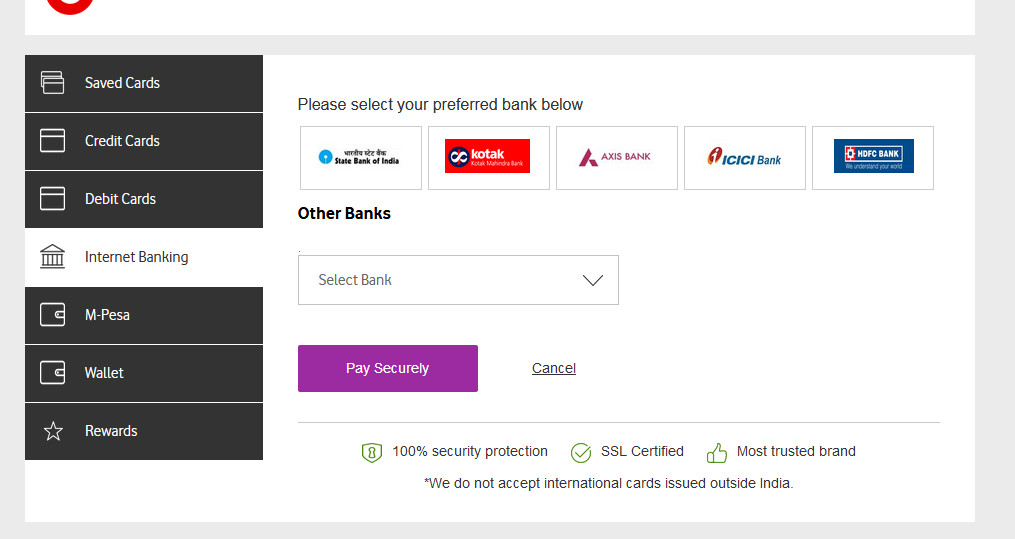Click the Select Bank chevron arrow

tap(593, 280)
